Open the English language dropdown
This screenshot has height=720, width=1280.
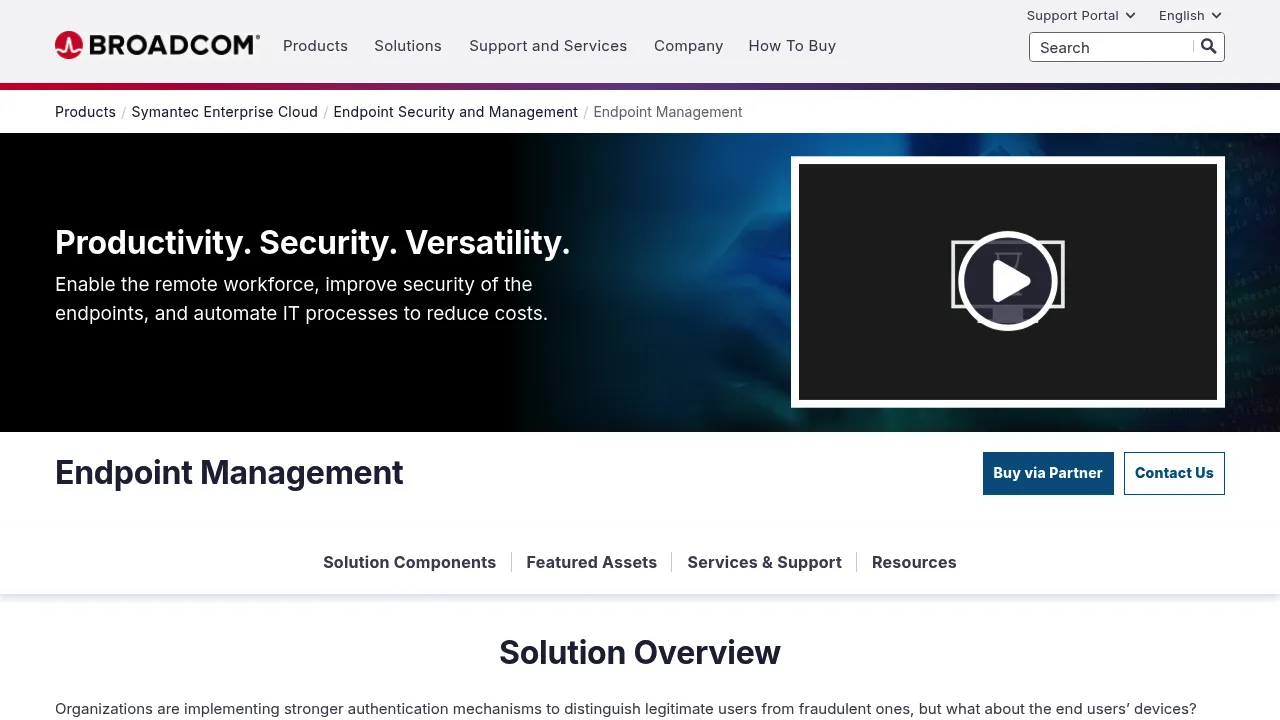1190,15
